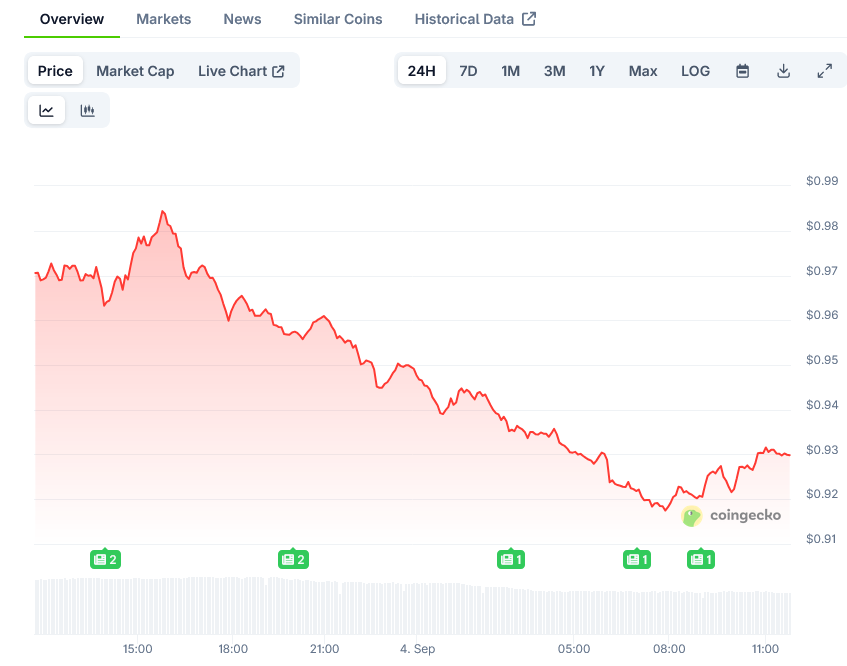847x666 pixels.
Task: Select the 1Y time range
Action: (x=597, y=71)
